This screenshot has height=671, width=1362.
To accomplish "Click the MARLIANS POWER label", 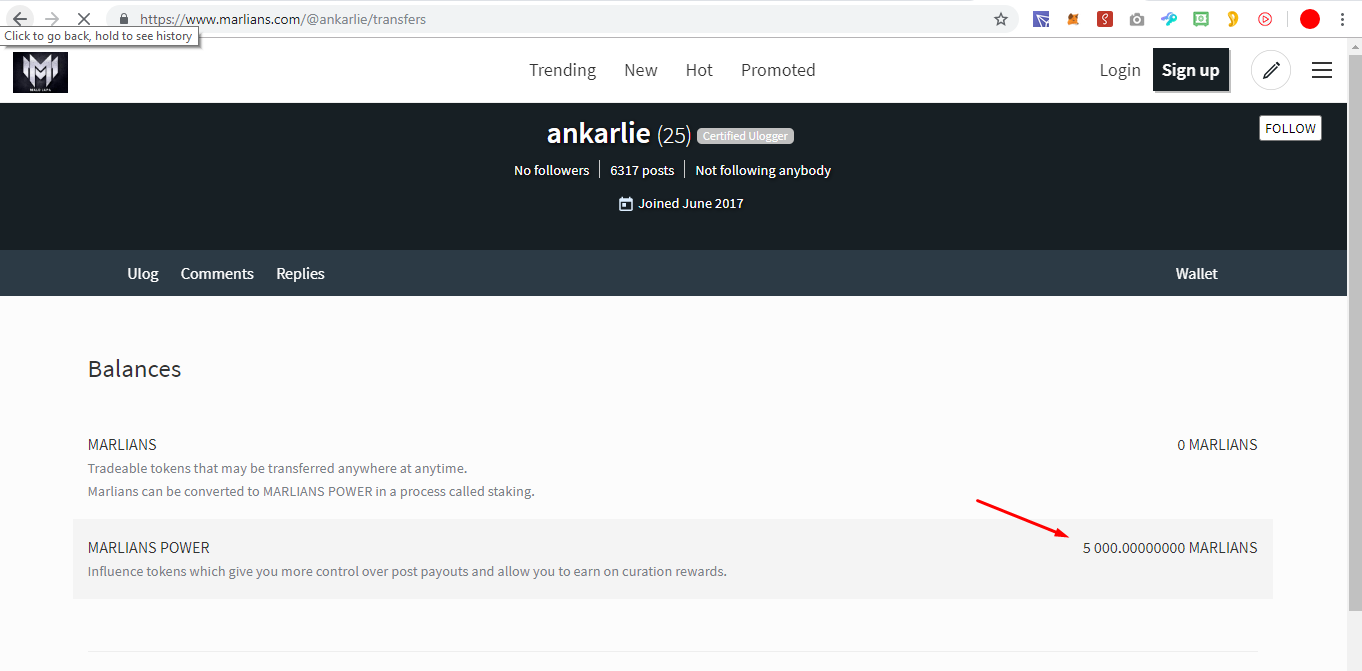I will 149,548.
